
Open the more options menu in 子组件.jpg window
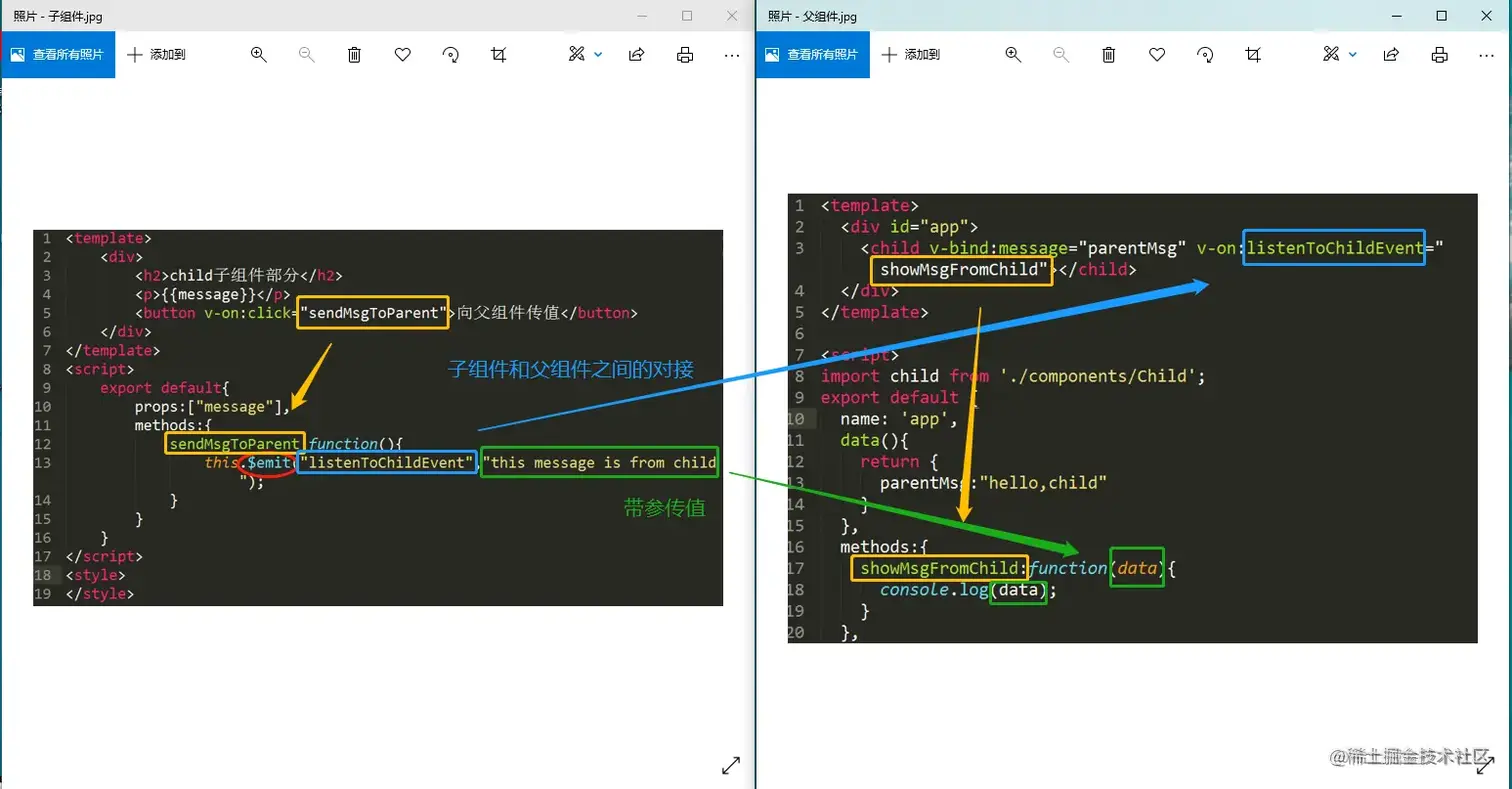(x=732, y=55)
